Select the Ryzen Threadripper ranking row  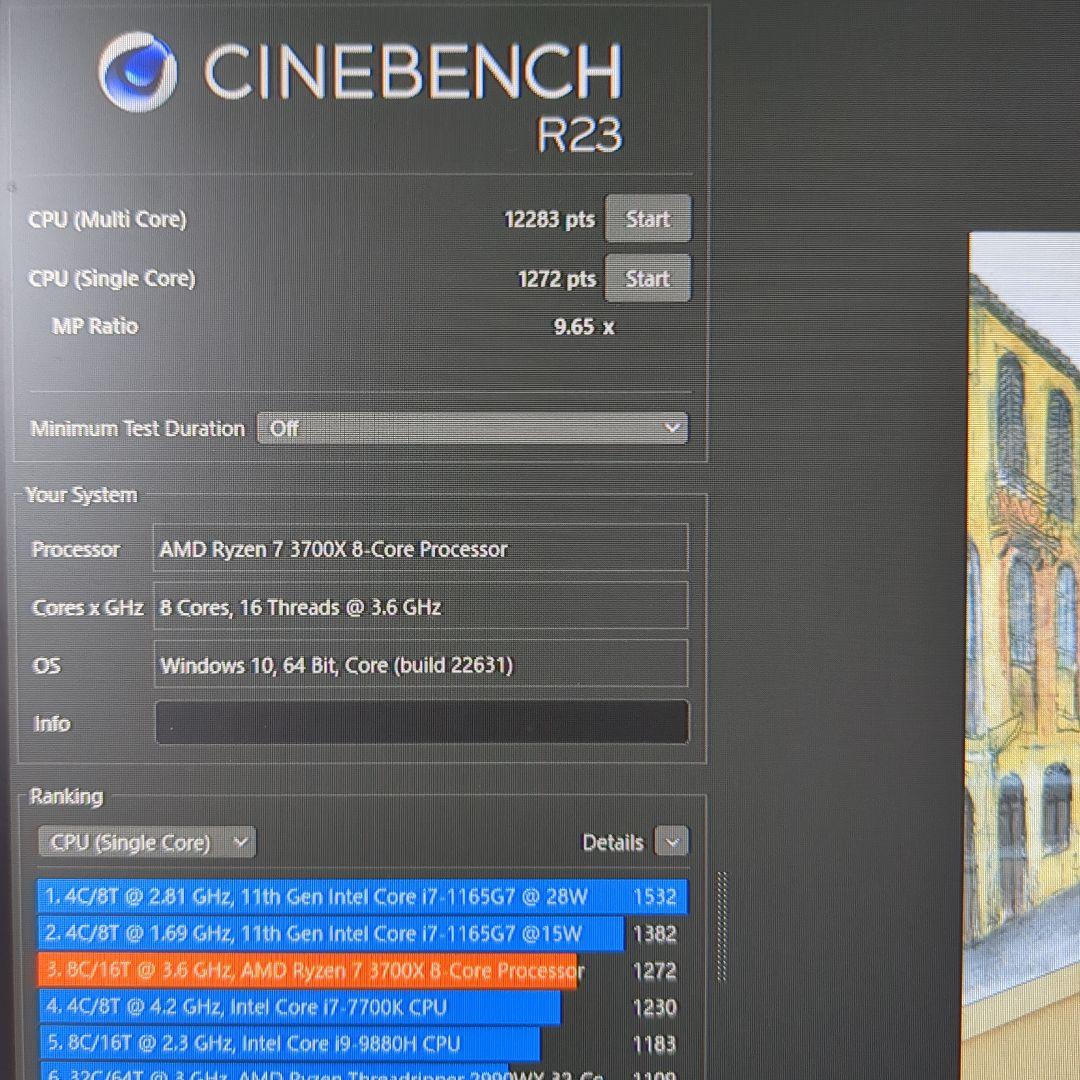(300, 1074)
